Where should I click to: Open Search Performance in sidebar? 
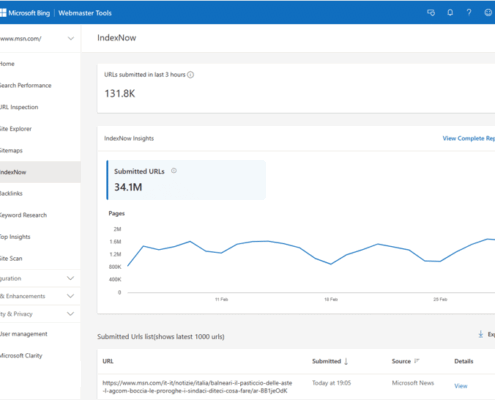coord(26,85)
